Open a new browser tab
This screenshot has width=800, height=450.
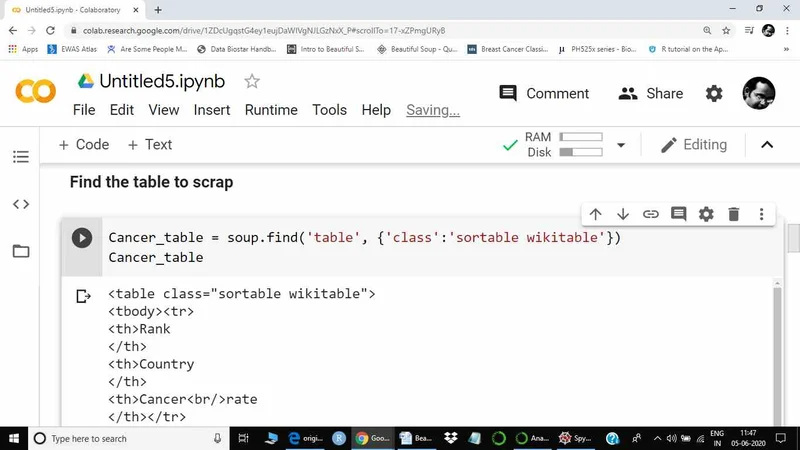pyautogui.click(x=158, y=10)
